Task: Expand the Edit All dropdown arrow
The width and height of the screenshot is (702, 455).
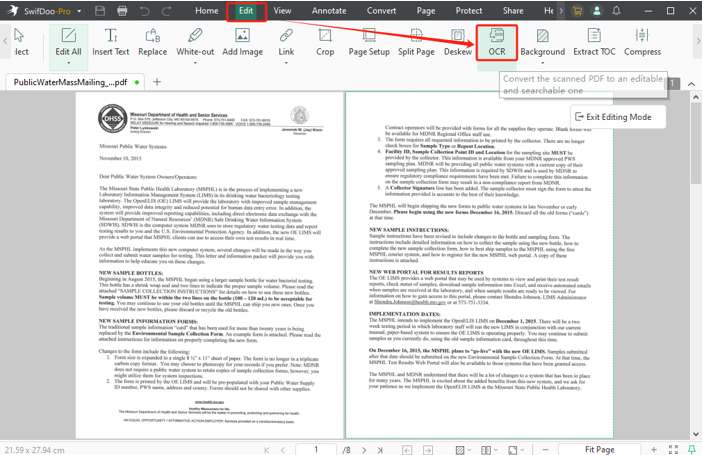Action: 68,63
